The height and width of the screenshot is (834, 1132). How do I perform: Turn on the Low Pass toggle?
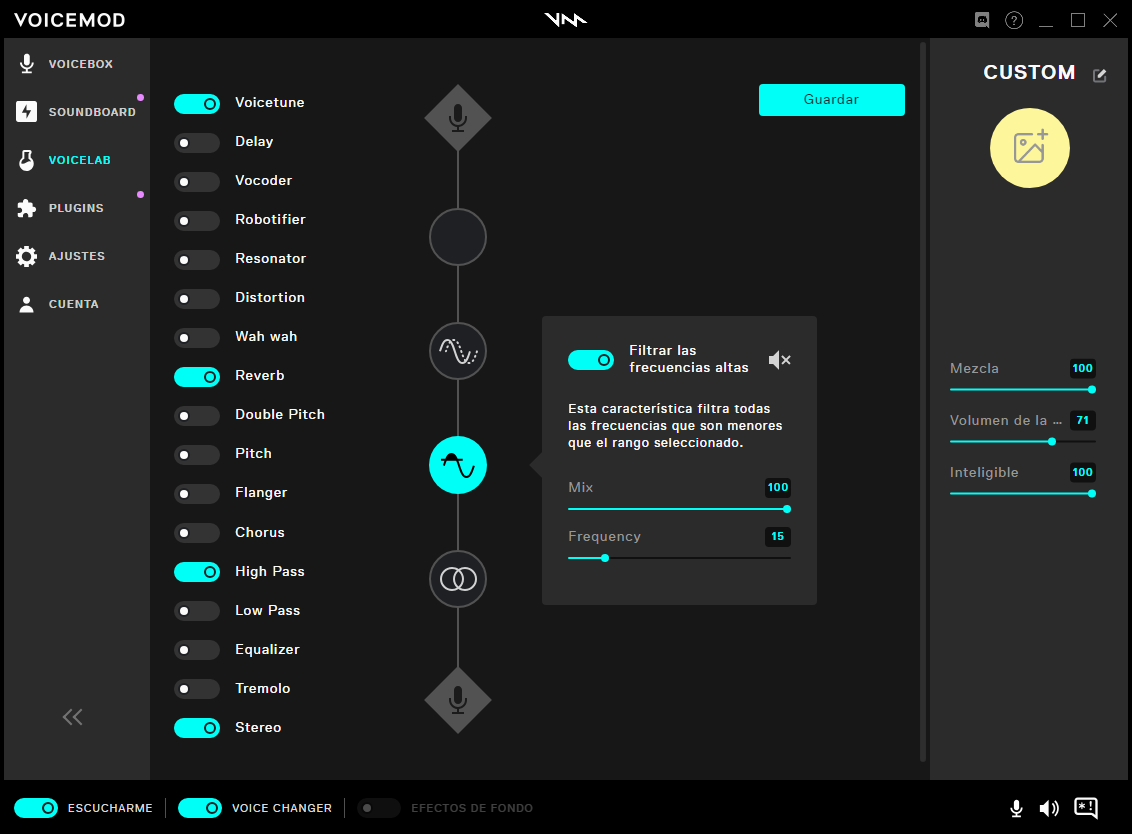[197, 612]
